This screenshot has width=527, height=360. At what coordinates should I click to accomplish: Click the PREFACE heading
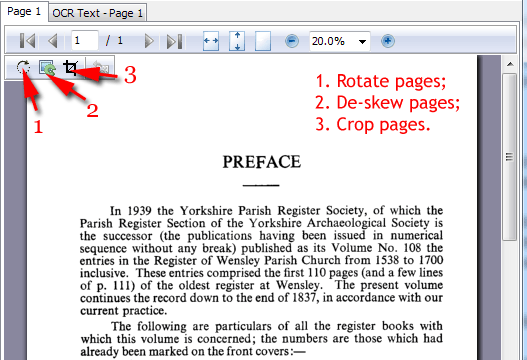262,162
